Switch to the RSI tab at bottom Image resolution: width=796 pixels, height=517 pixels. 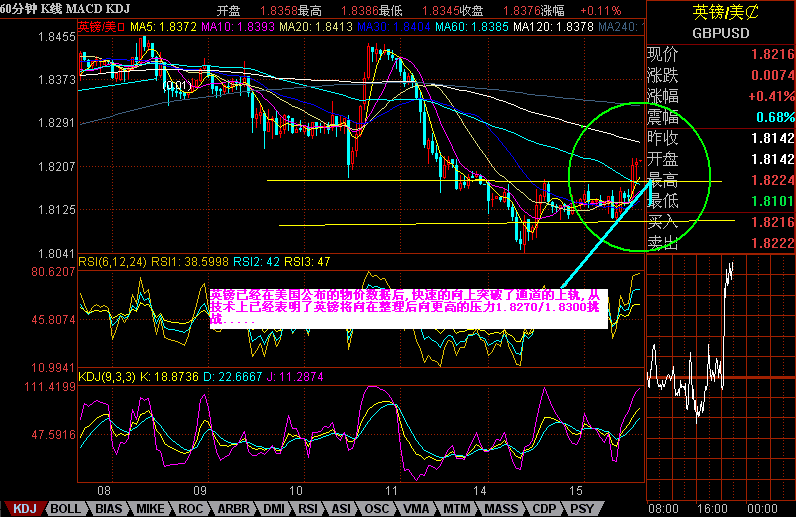[x=310, y=508]
